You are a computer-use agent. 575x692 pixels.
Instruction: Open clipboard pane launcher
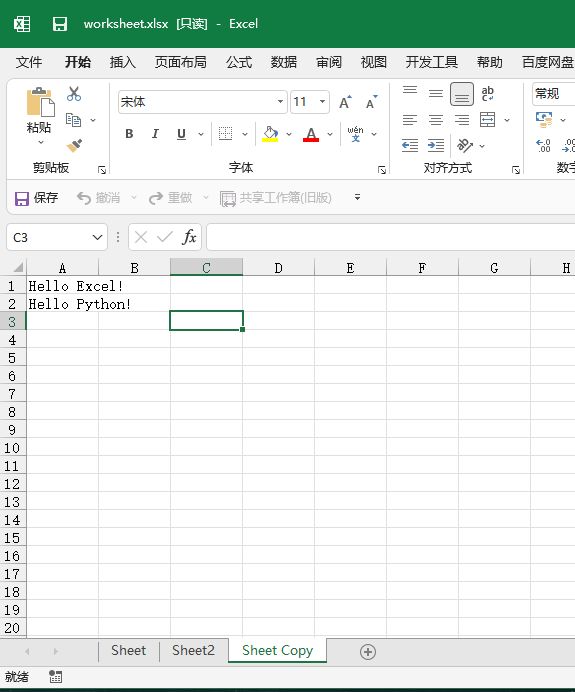click(102, 170)
